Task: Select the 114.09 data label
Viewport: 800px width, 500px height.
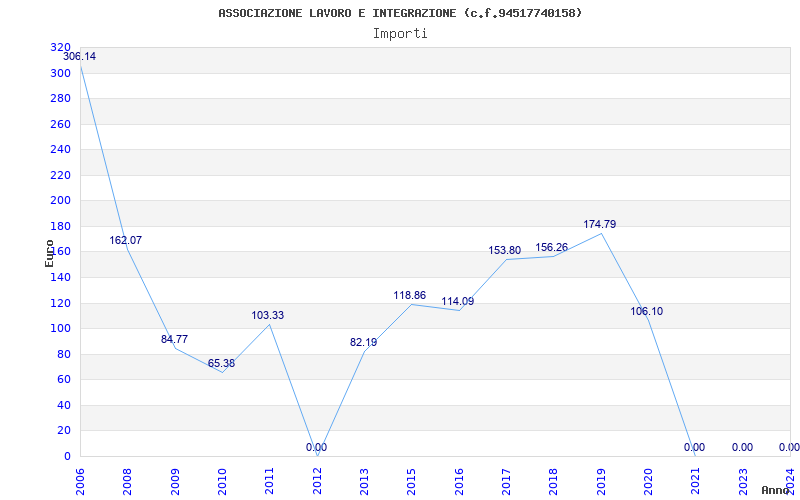Action: pos(458,302)
